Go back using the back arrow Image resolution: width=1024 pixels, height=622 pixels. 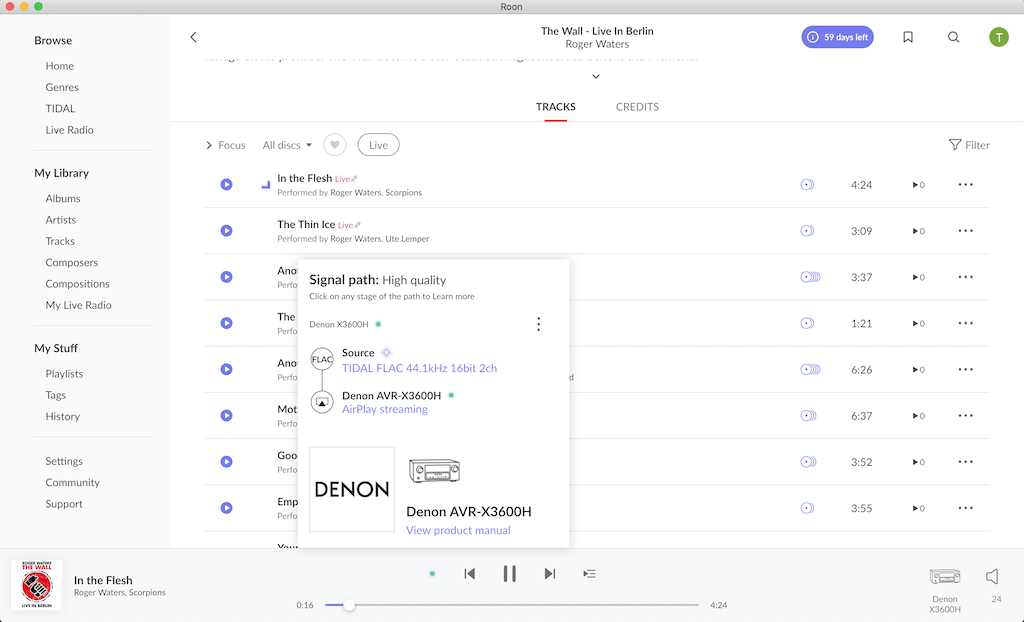[x=193, y=37]
